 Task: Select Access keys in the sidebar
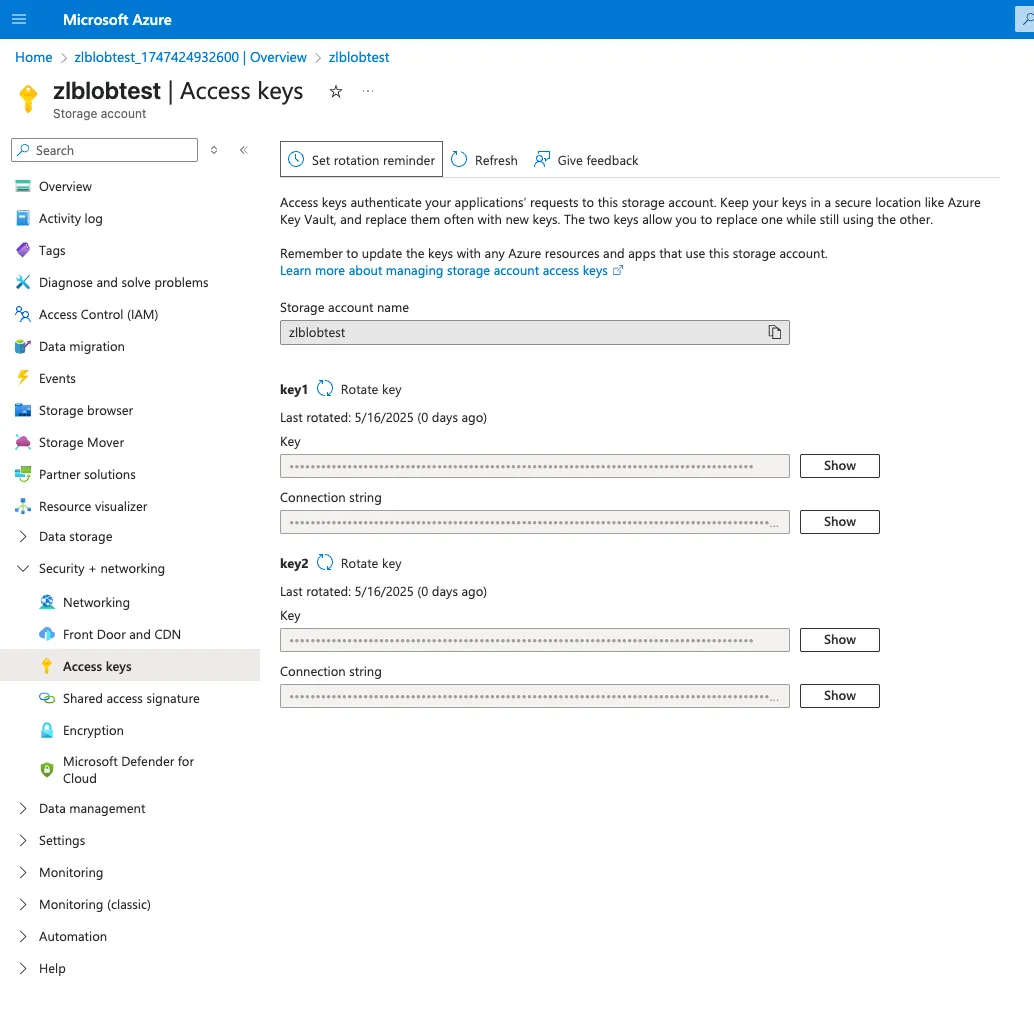tap(130, 666)
